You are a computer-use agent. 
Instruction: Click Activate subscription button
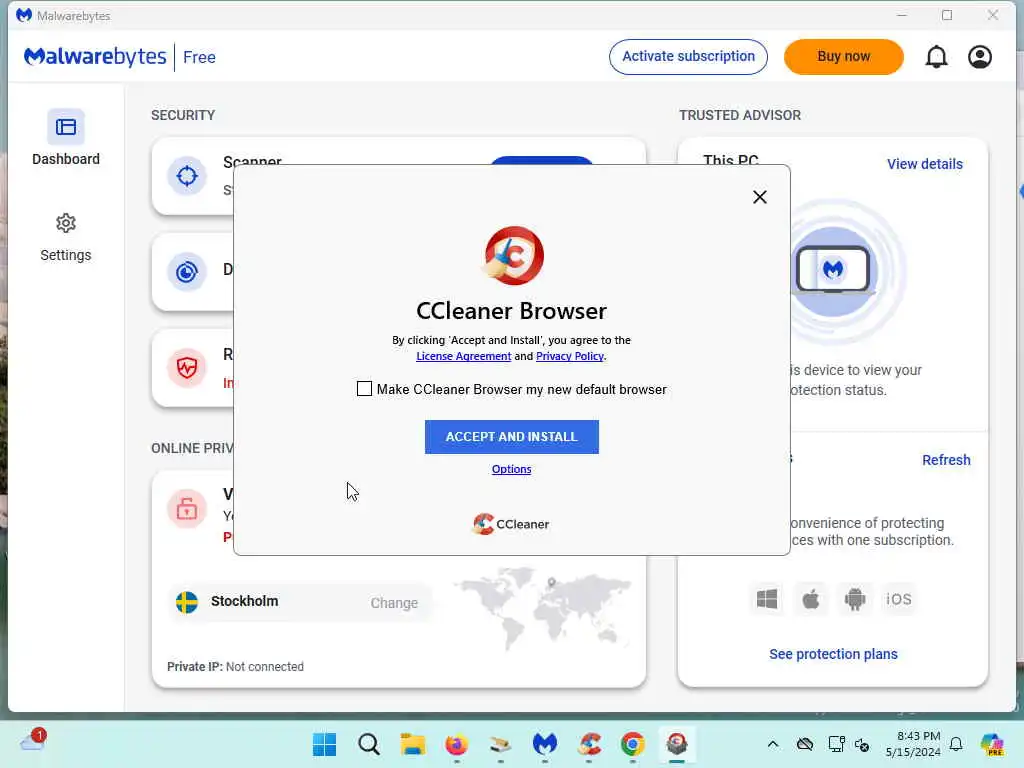[x=688, y=57]
